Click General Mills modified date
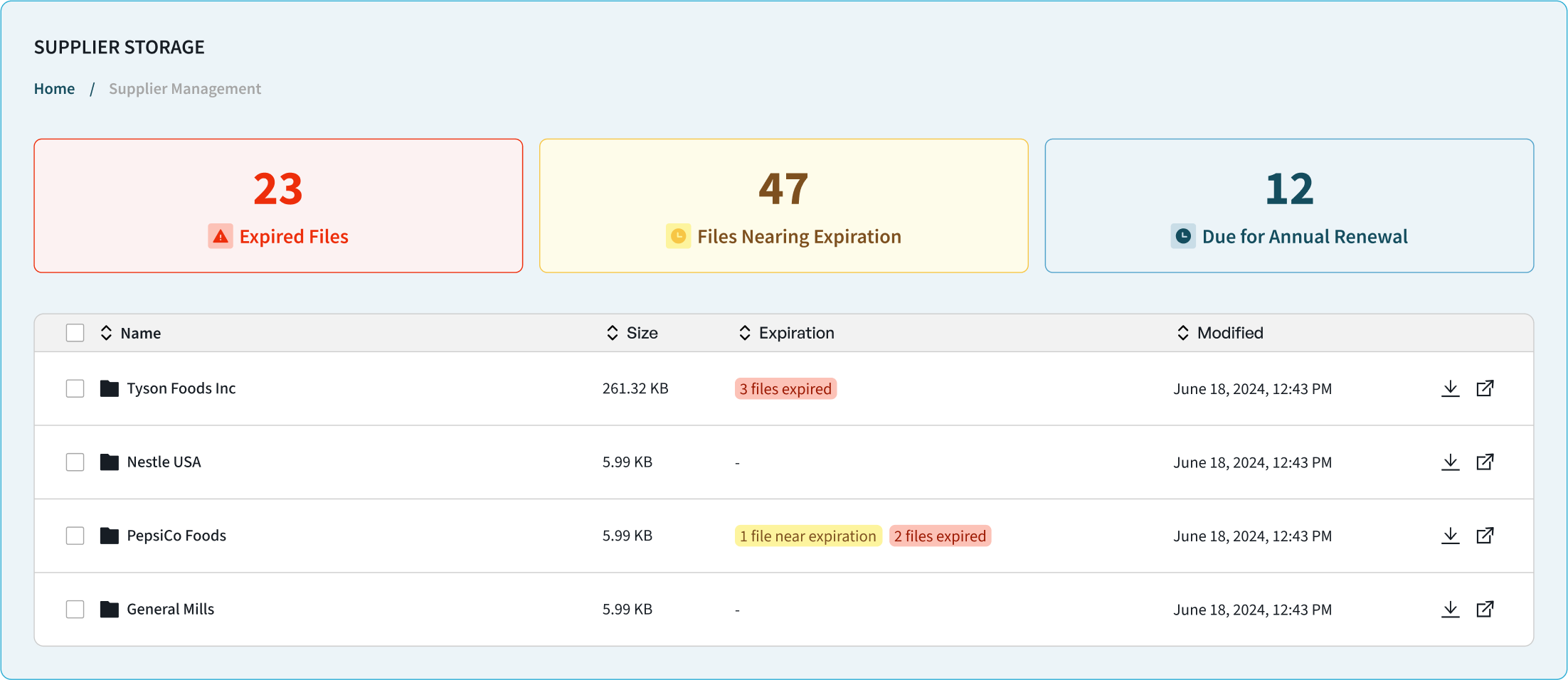This screenshot has width=1568, height=680. pyautogui.click(x=1252, y=610)
